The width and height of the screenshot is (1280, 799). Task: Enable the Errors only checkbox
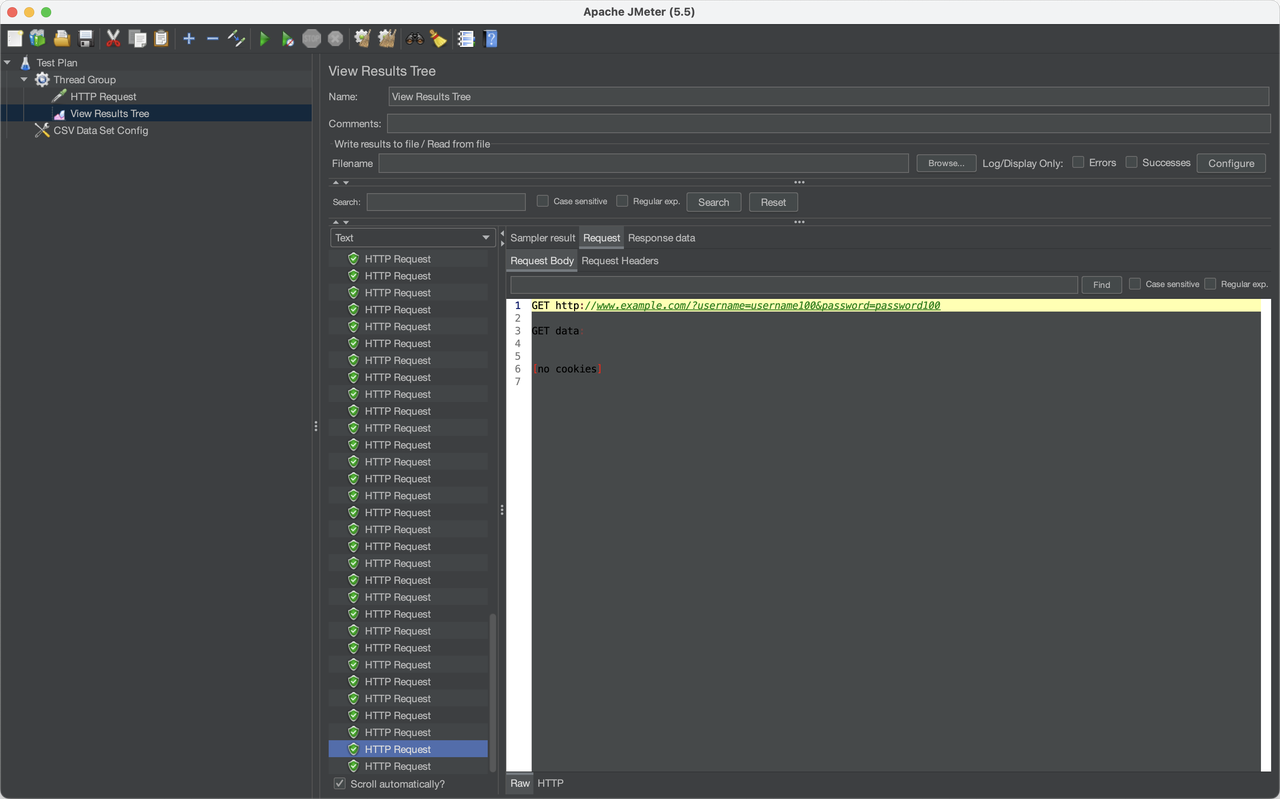pyautogui.click(x=1078, y=162)
